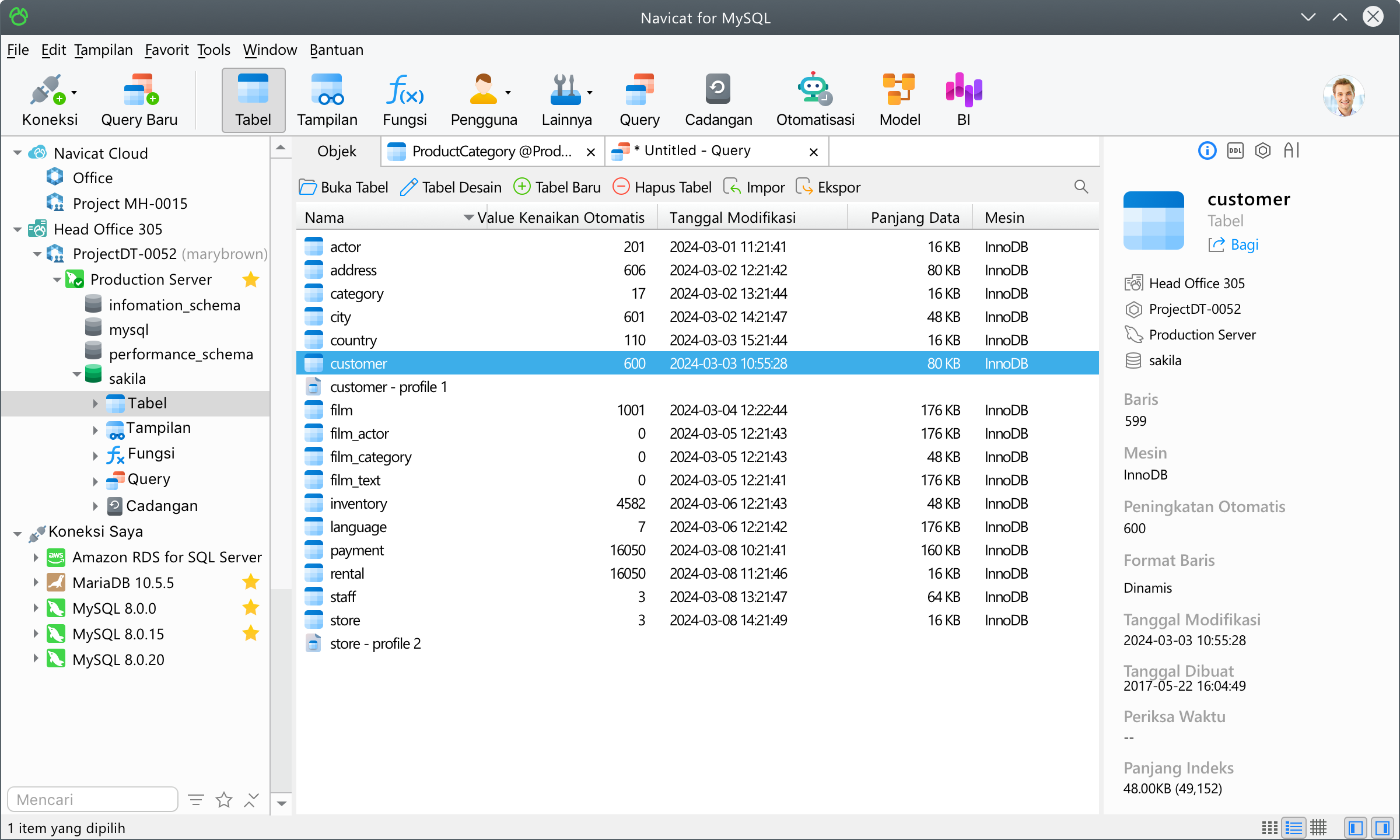The height and width of the screenshot is (840, 1400).
Task: Click Buka Tabel button
Action: coord(344,187)
